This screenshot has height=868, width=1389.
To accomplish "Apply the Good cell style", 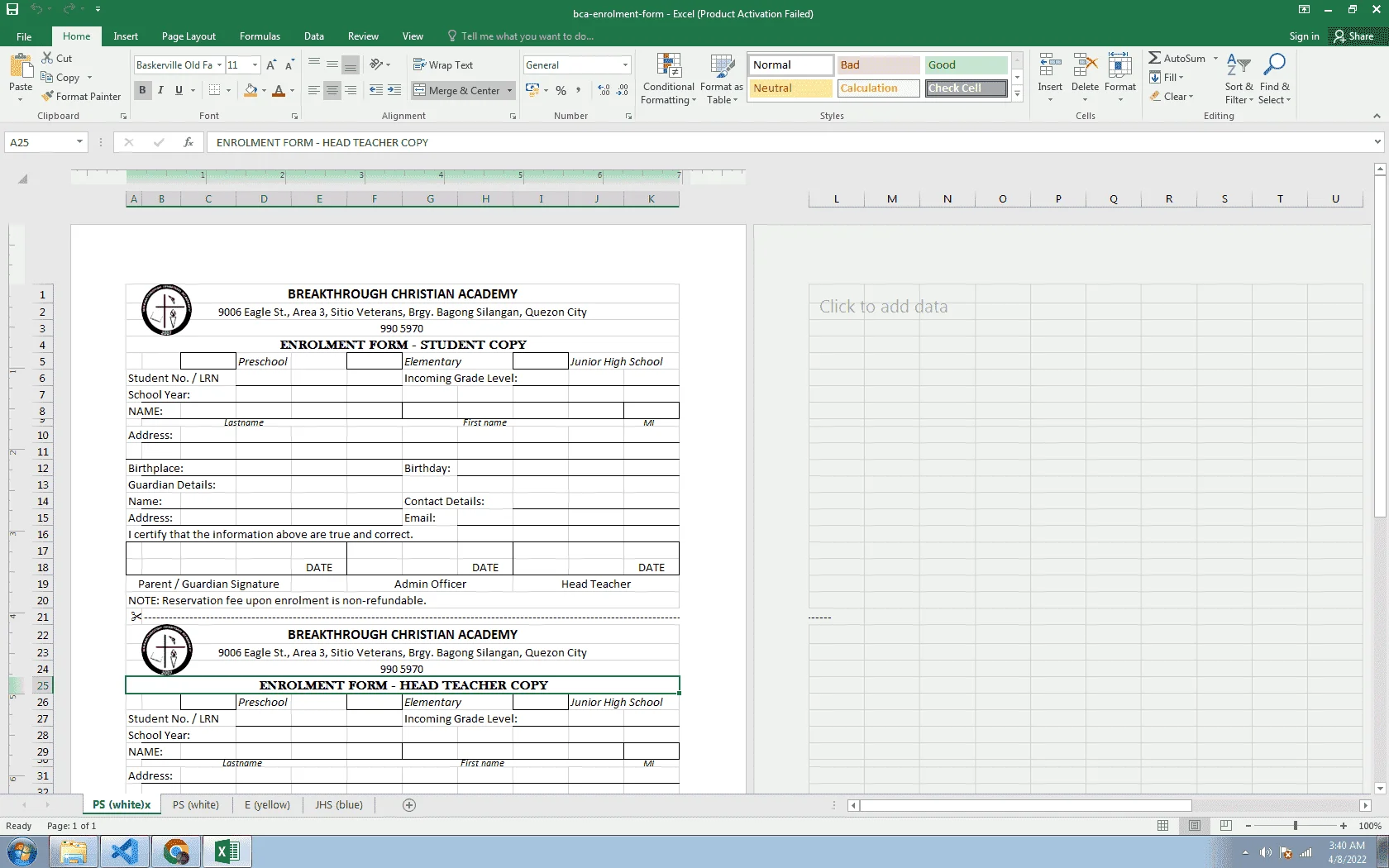I will (x=966, y=65).
